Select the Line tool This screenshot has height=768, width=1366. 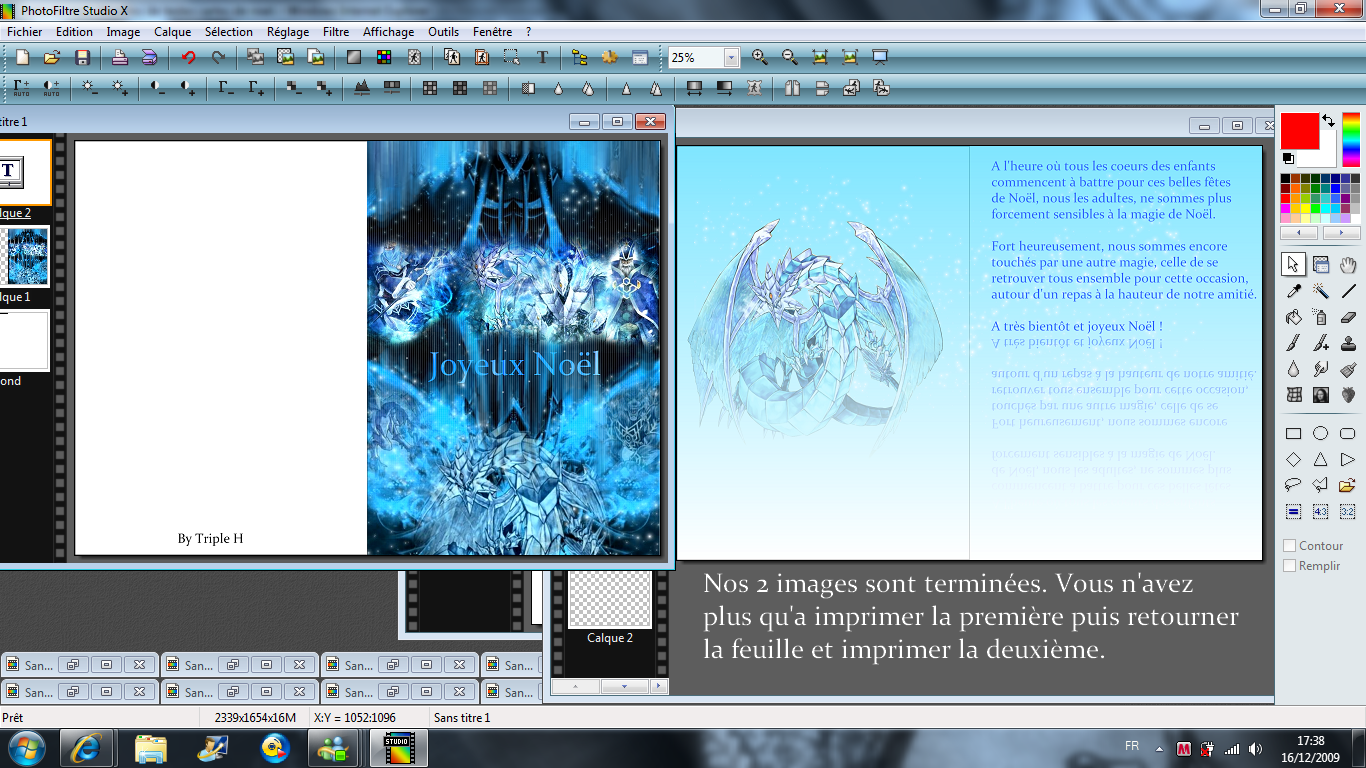pos(1348,291)
